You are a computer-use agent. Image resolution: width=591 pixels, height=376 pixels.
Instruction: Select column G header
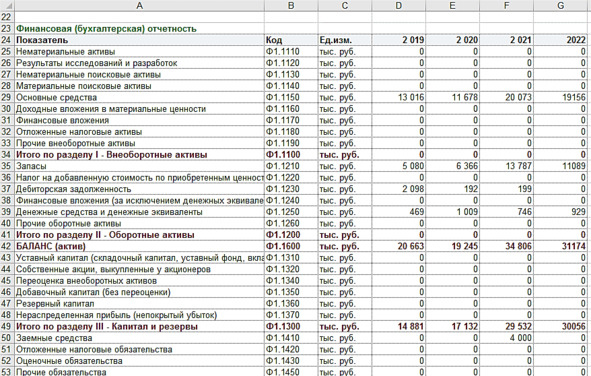click(x=560, y=5)
